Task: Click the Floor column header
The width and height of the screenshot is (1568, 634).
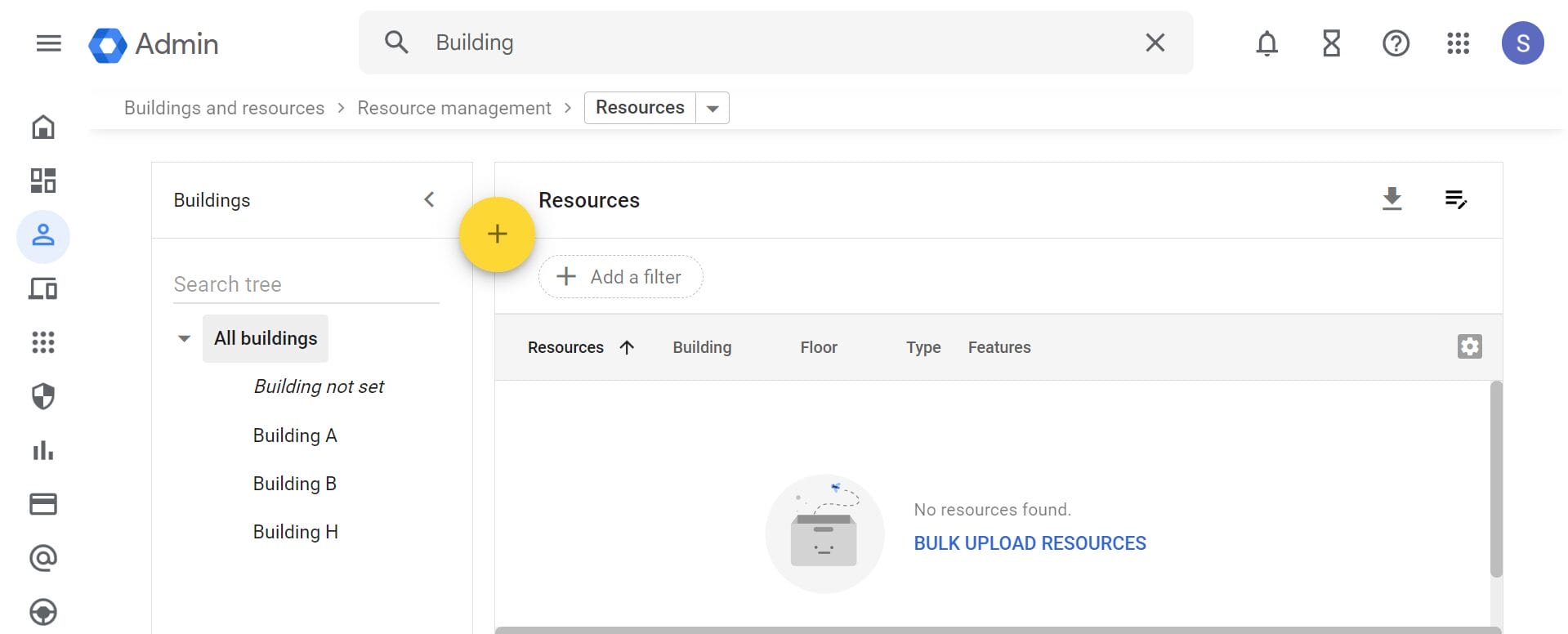Action: (819, 347)
